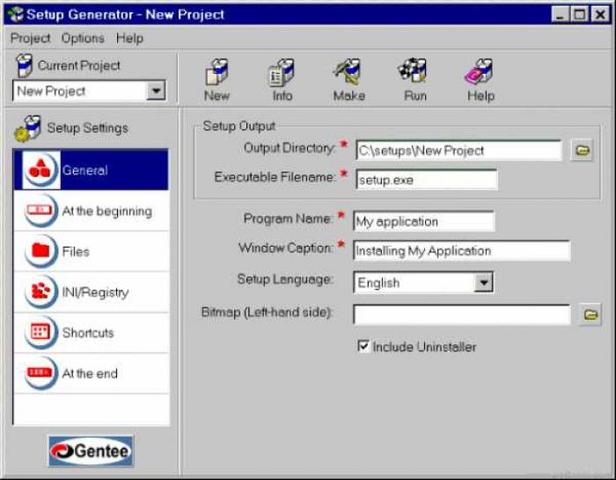Browse for left-hand side Bitmap file
Viewport: 616px width, 480px height.
[x=590, y=314]
